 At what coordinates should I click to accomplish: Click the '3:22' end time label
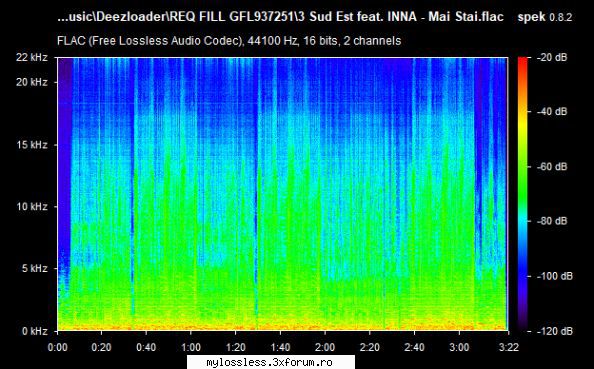(508, 347)
